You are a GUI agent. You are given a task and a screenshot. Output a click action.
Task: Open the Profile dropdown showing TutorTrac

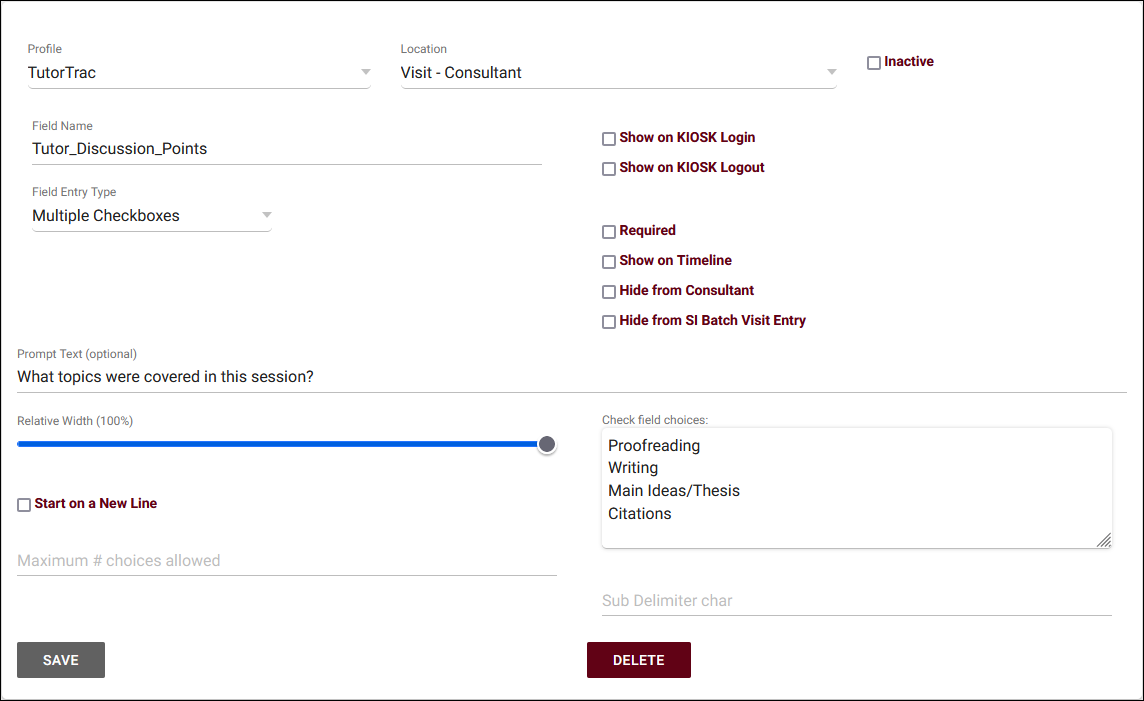(x=198, y=73)
